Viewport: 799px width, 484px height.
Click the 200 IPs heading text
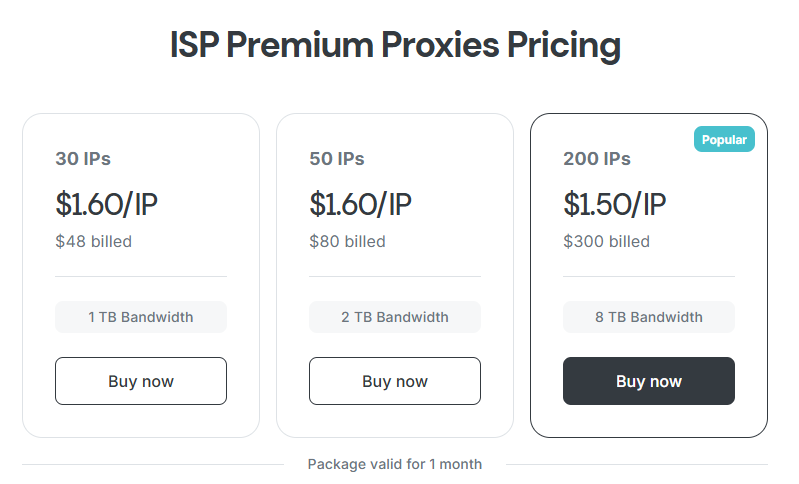[597, 159]
